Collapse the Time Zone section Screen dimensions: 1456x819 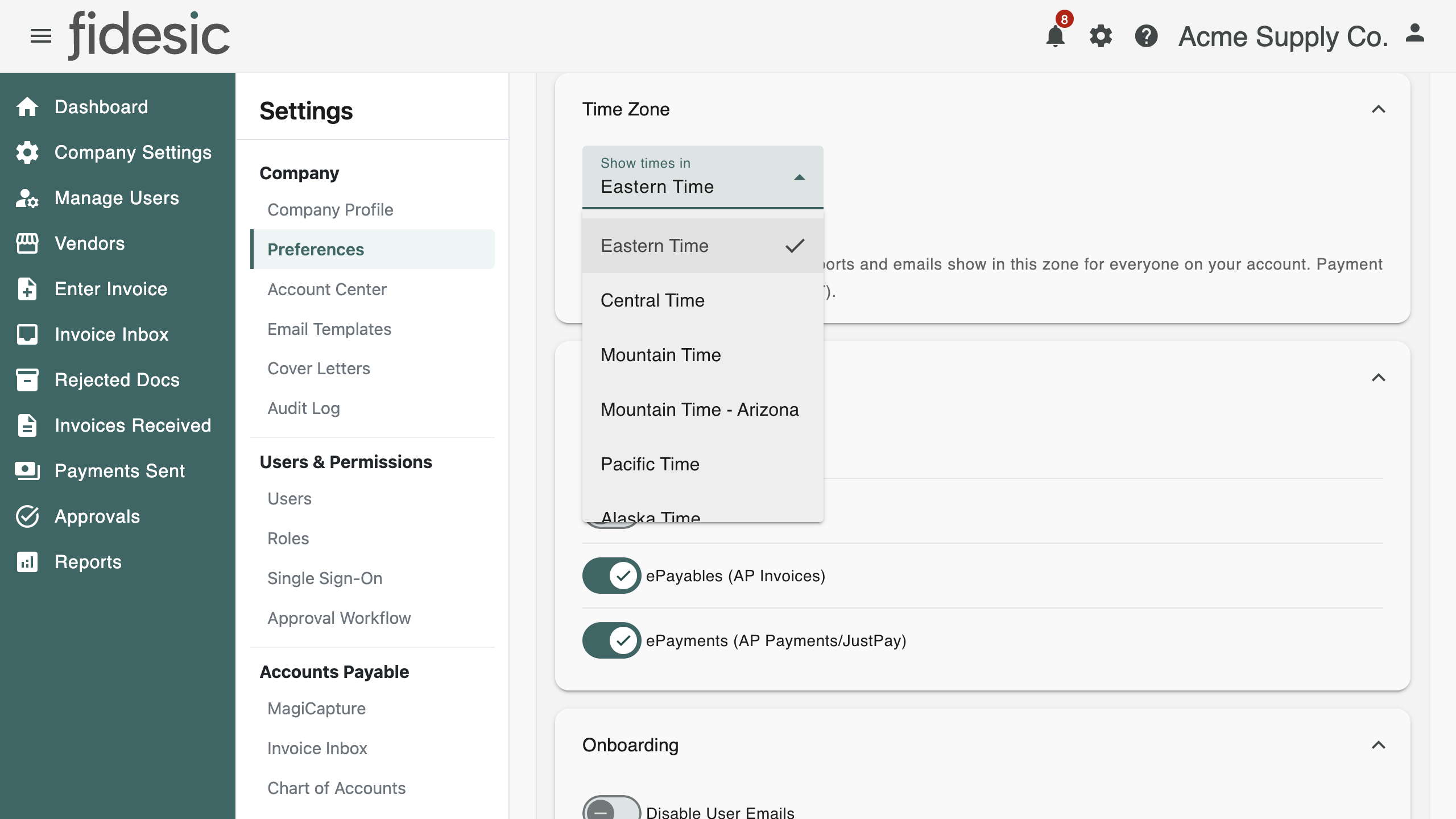point(1378,109)
